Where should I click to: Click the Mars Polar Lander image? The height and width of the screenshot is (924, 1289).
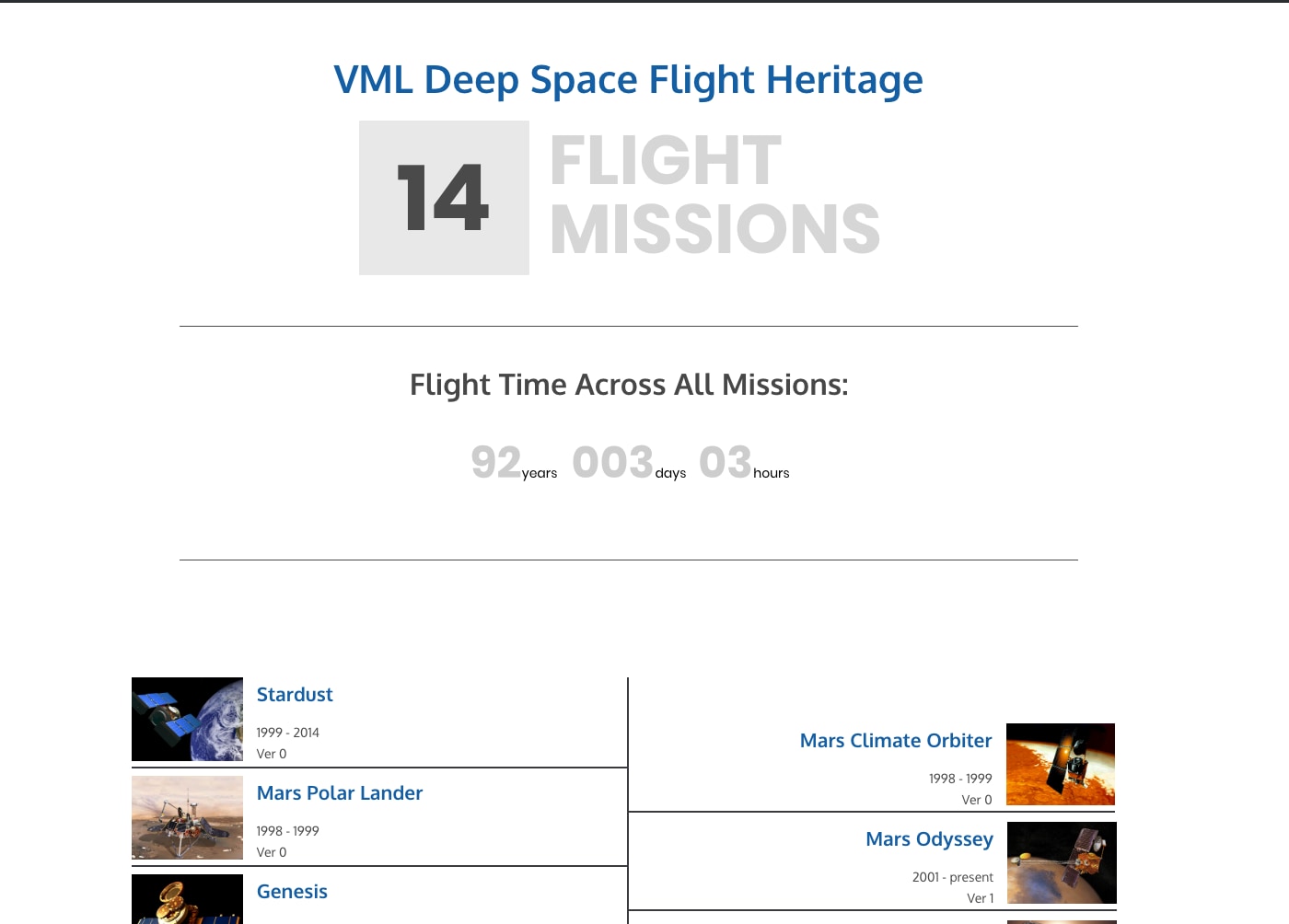[x=187, y=817]
